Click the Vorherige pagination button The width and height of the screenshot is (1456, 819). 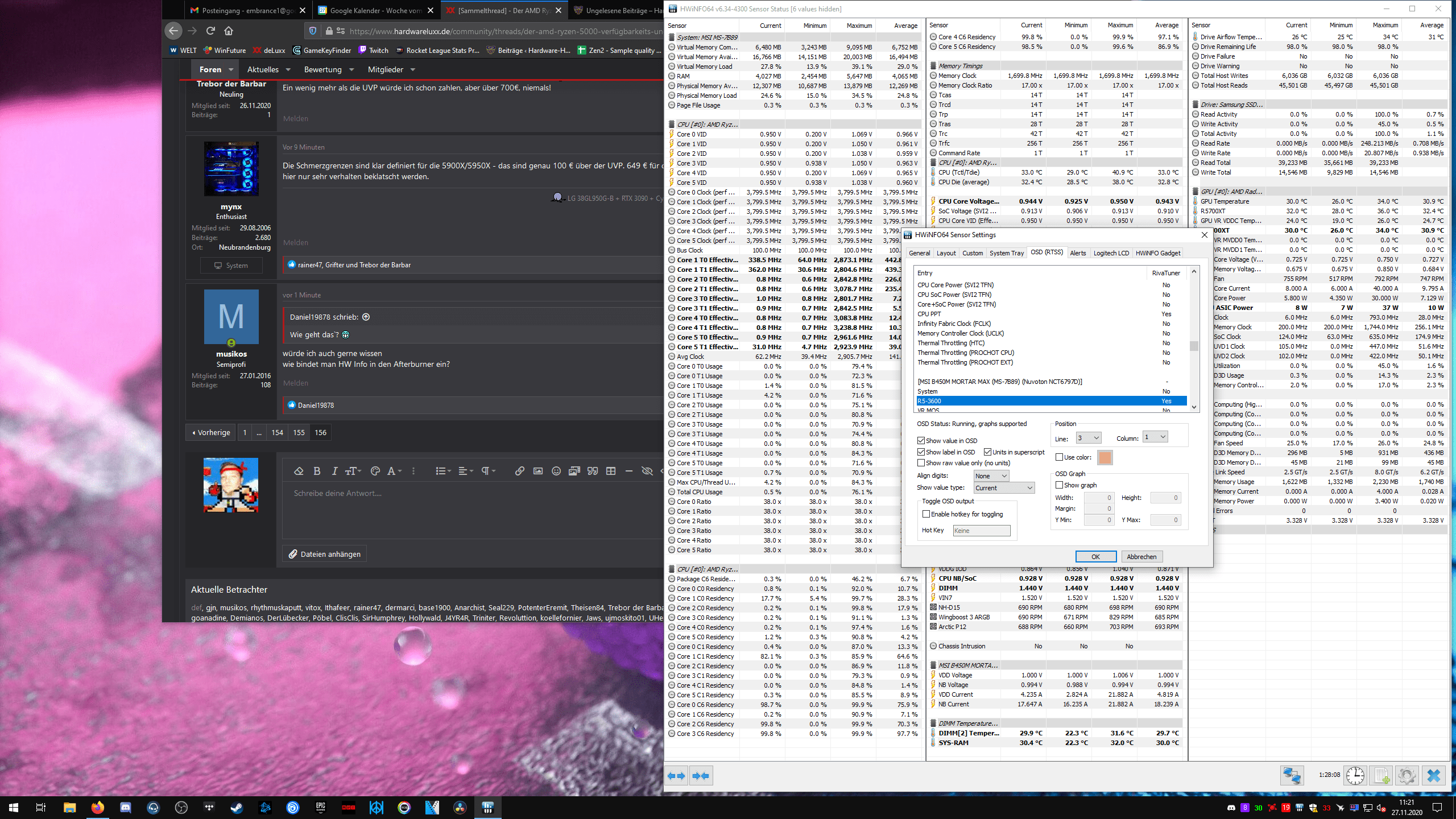pos(211,432)
